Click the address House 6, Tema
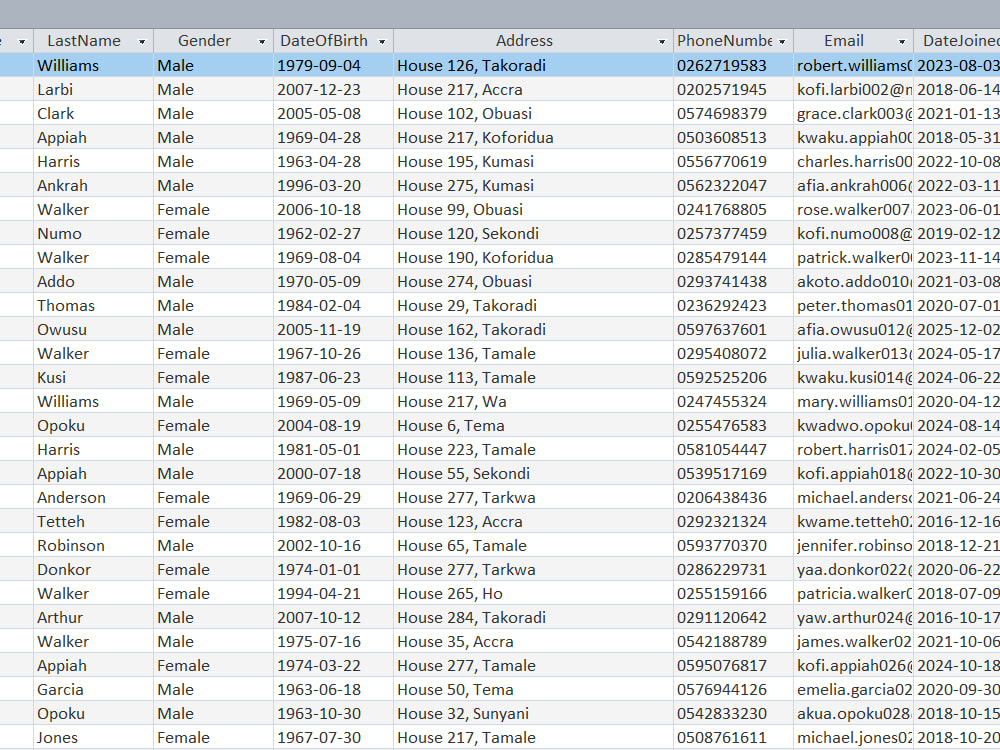Screen dimensions: 1000x750 [x=533, y=425]
